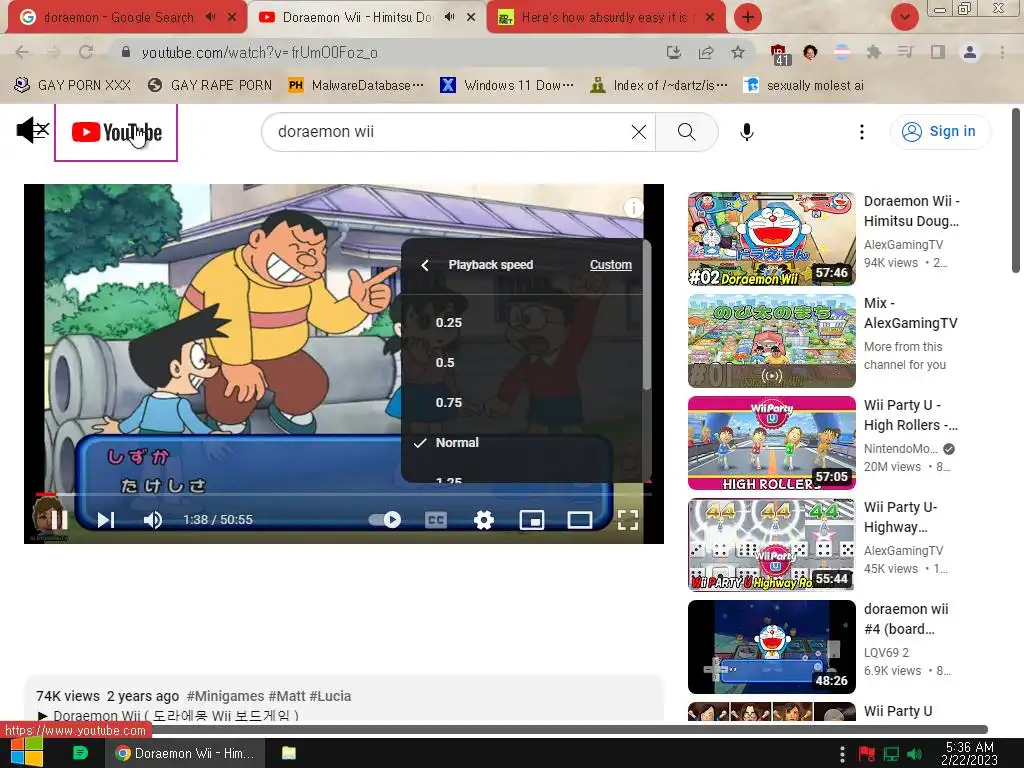Open green chat app on taskbar
The height and width of the screenshot is (768, 1024).
[x=80, y=753]
